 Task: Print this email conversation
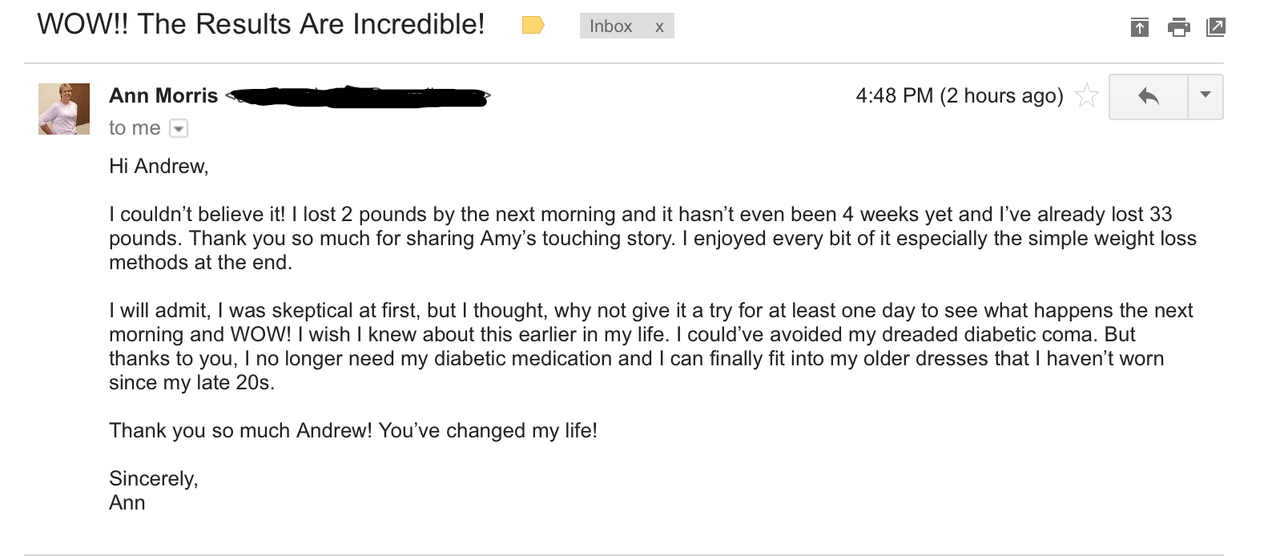pos(1179,27)
